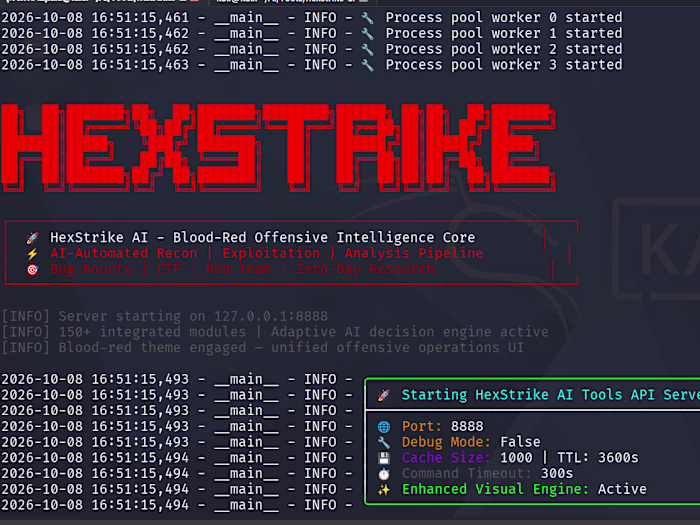This screenshot has height=525, width=700.
Task: Click the wrench icon on worker 2 line
Action: tap(367, 50)
